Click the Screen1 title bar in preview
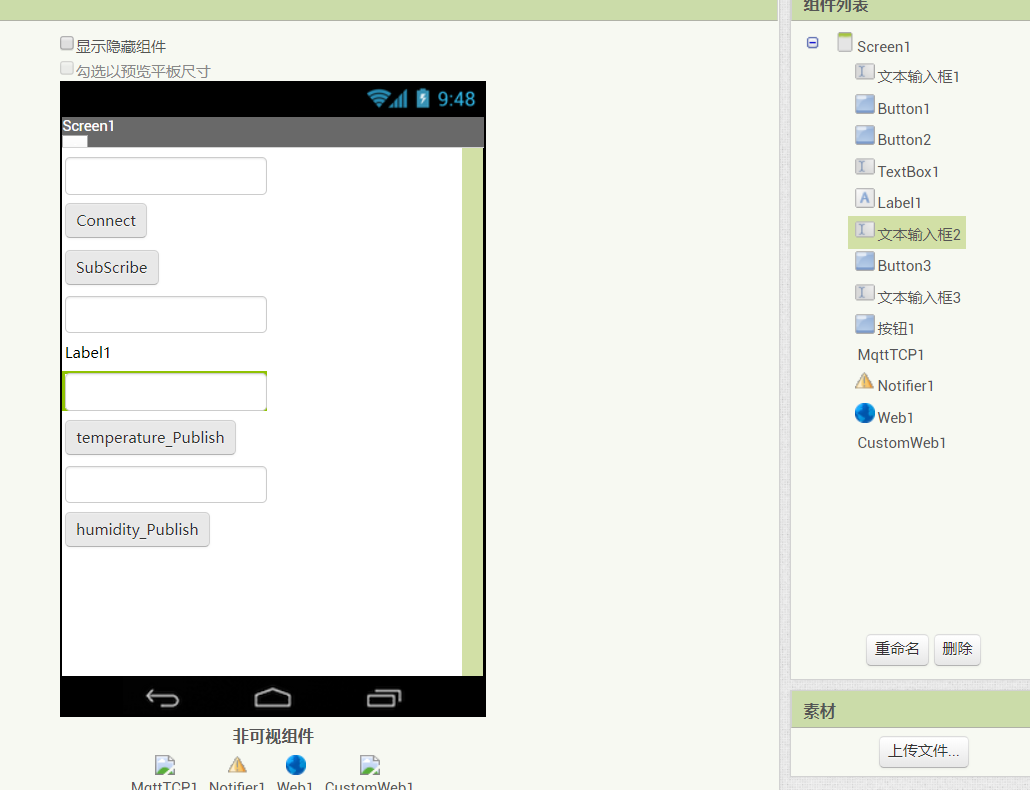This screenshot has height=790, width=1030. [x=273, y=132]
